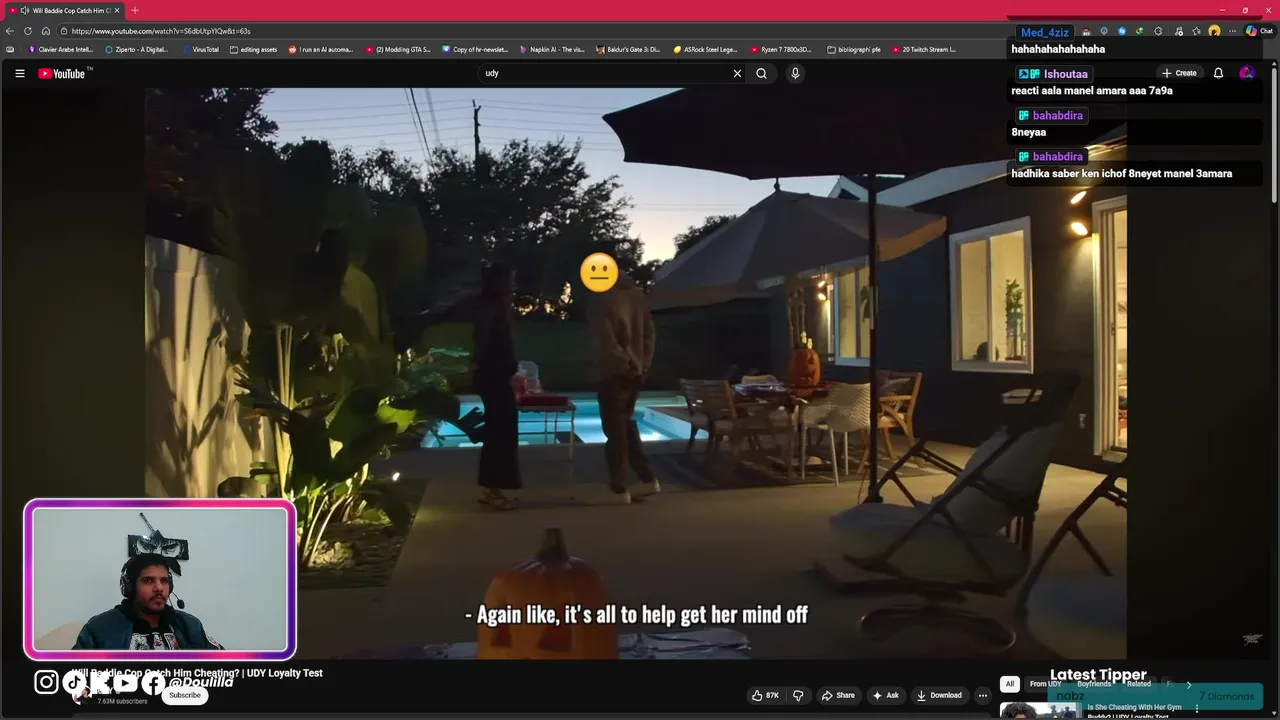Open the YouTube account avatar menu

pyautogui.click(x=1246, y=73)
